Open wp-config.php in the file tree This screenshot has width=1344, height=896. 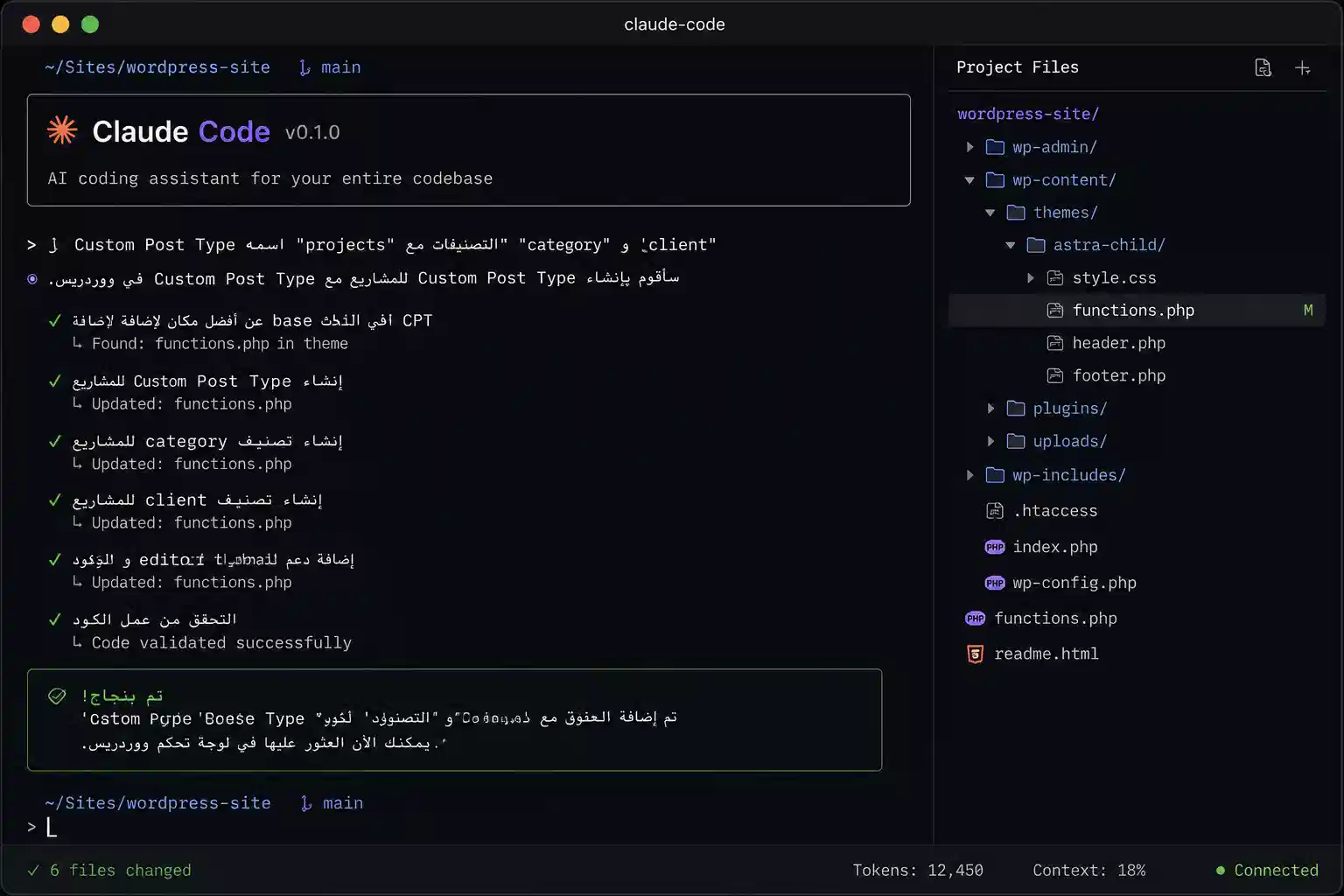coord(1074,583)
